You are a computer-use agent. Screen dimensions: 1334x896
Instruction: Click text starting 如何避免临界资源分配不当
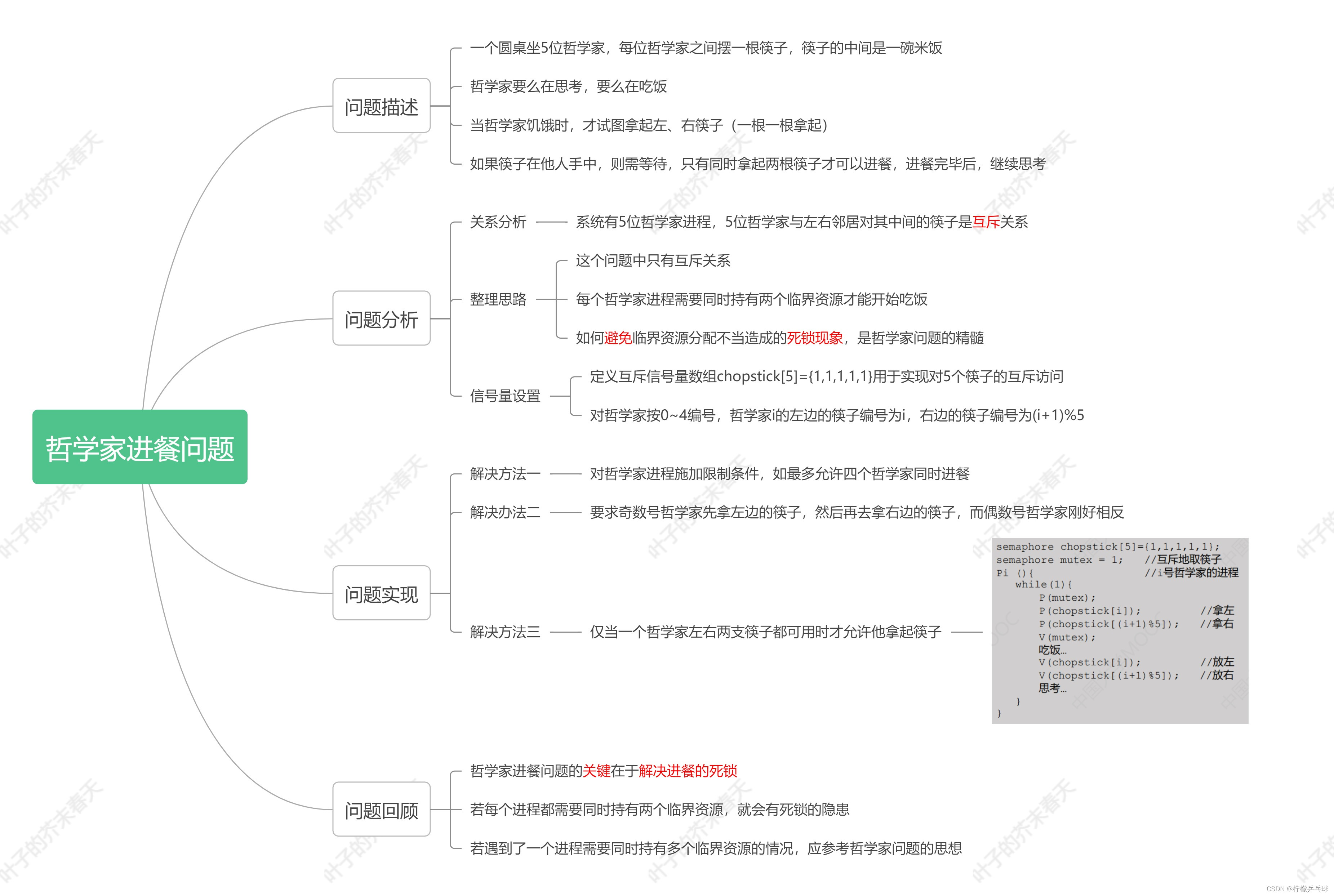779,338
